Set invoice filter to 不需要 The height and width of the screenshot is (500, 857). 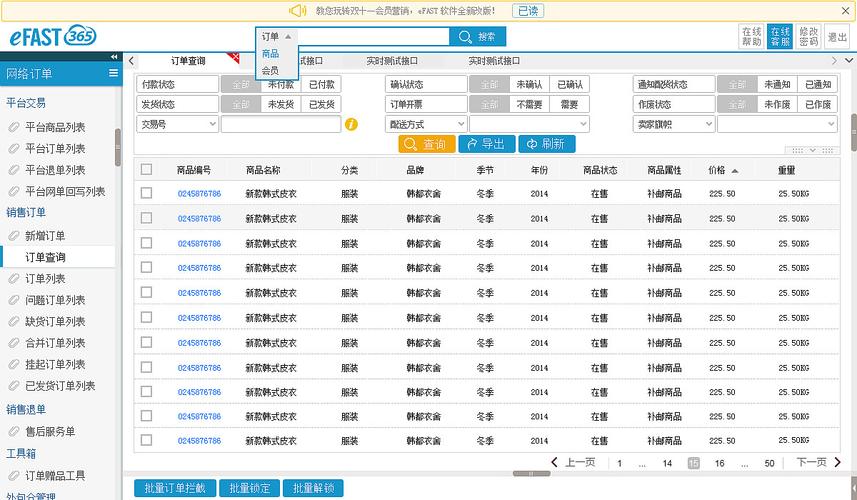pyautogui.click(x=529, y=104)
